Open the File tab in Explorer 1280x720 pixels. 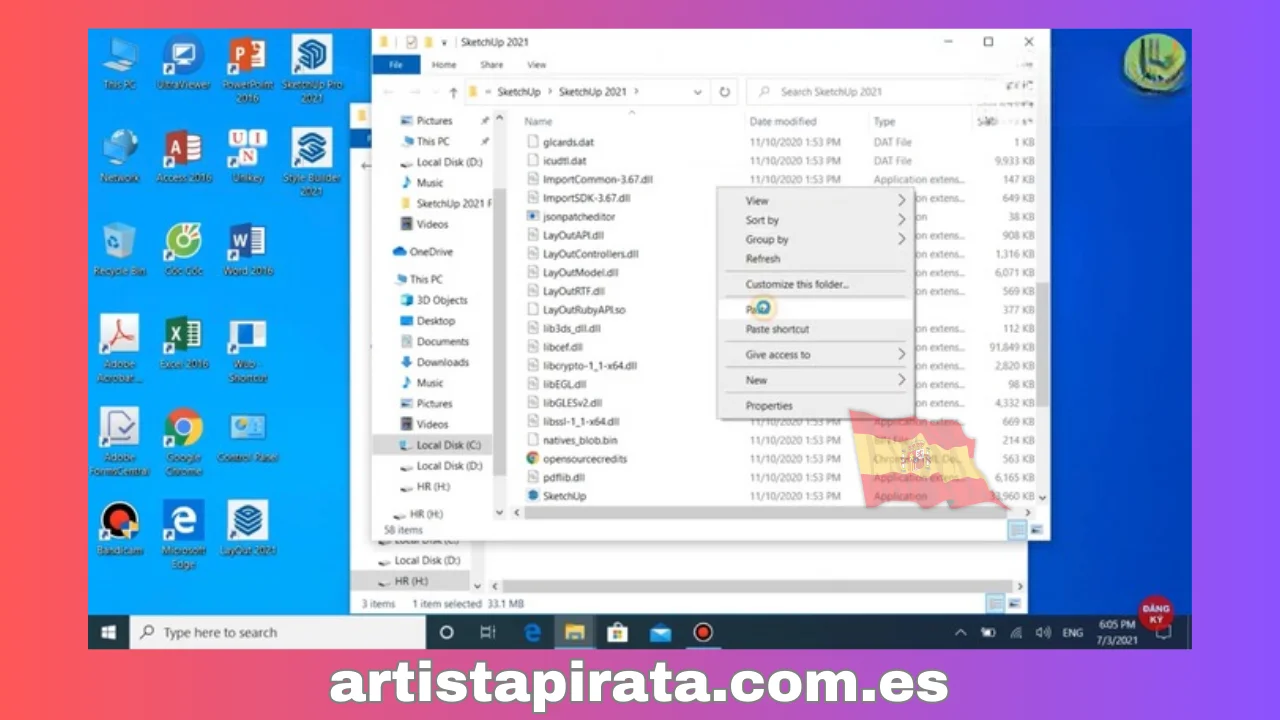point(396,64)
